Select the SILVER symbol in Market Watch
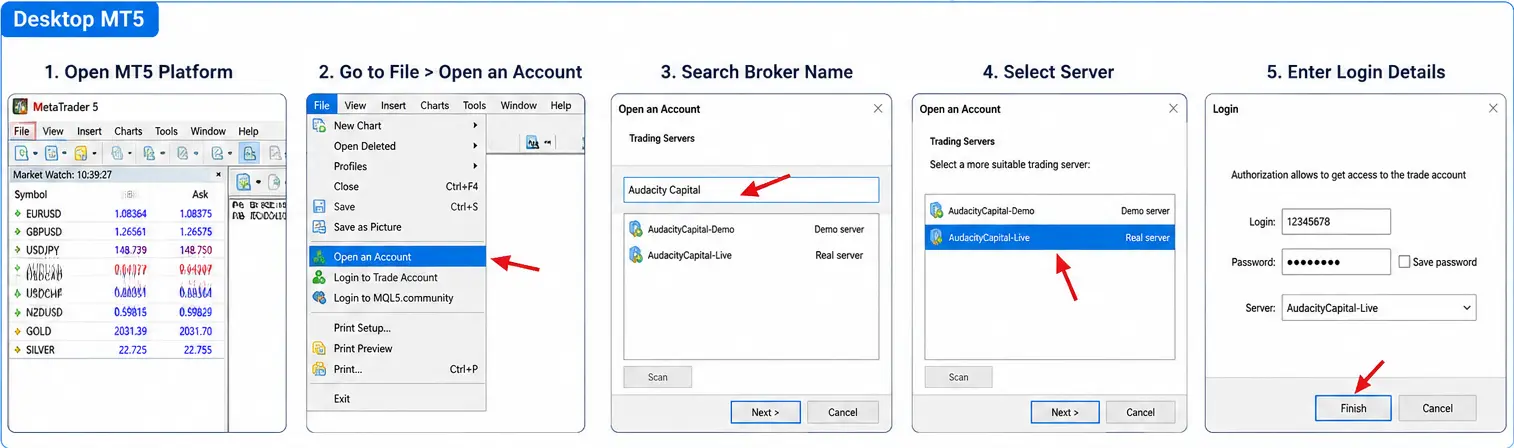This screenshot has height=448, width=1514. [40, 350]
